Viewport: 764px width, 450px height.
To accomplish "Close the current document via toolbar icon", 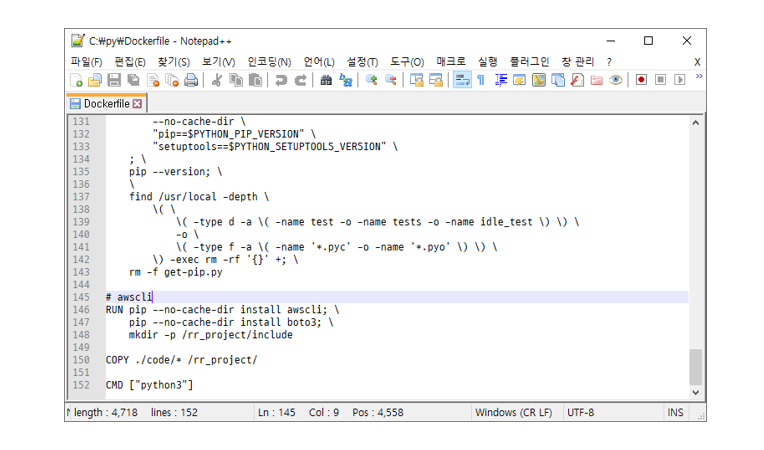I will tap(153, 80).
